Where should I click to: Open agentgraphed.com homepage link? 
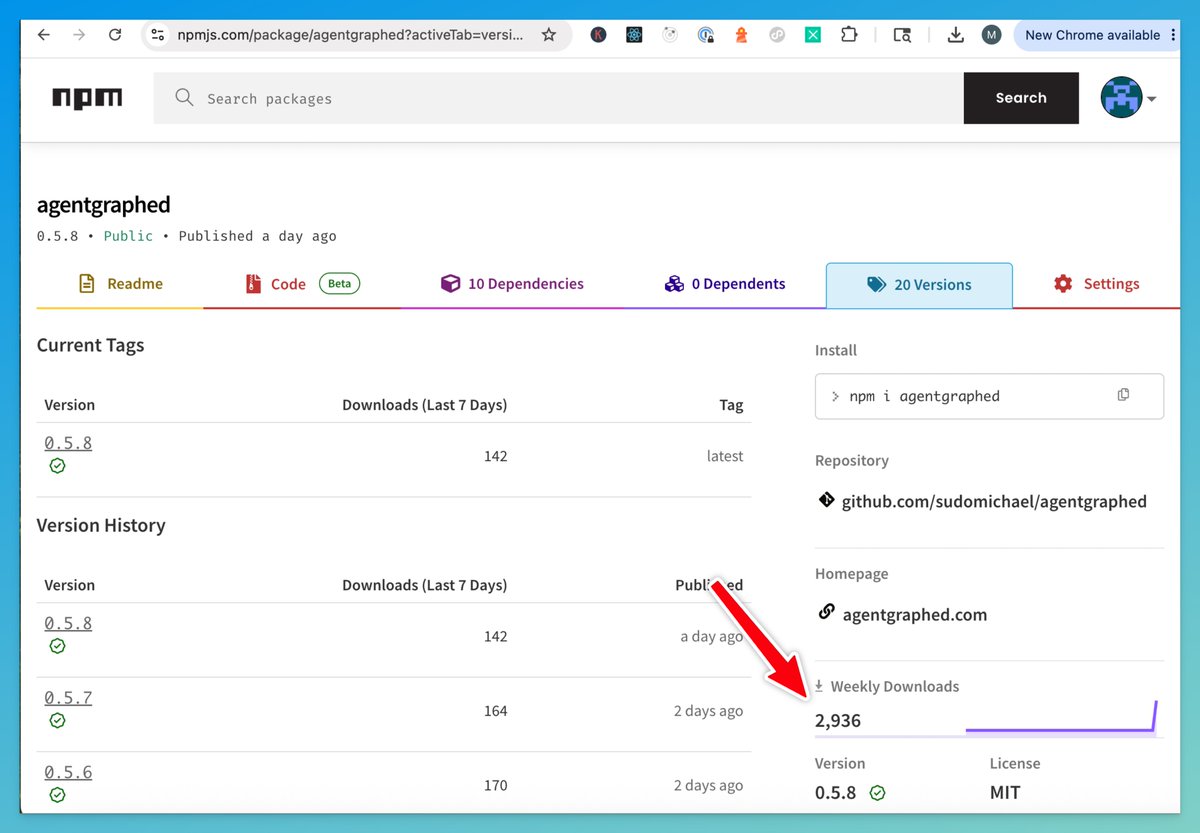pos(914,614)
